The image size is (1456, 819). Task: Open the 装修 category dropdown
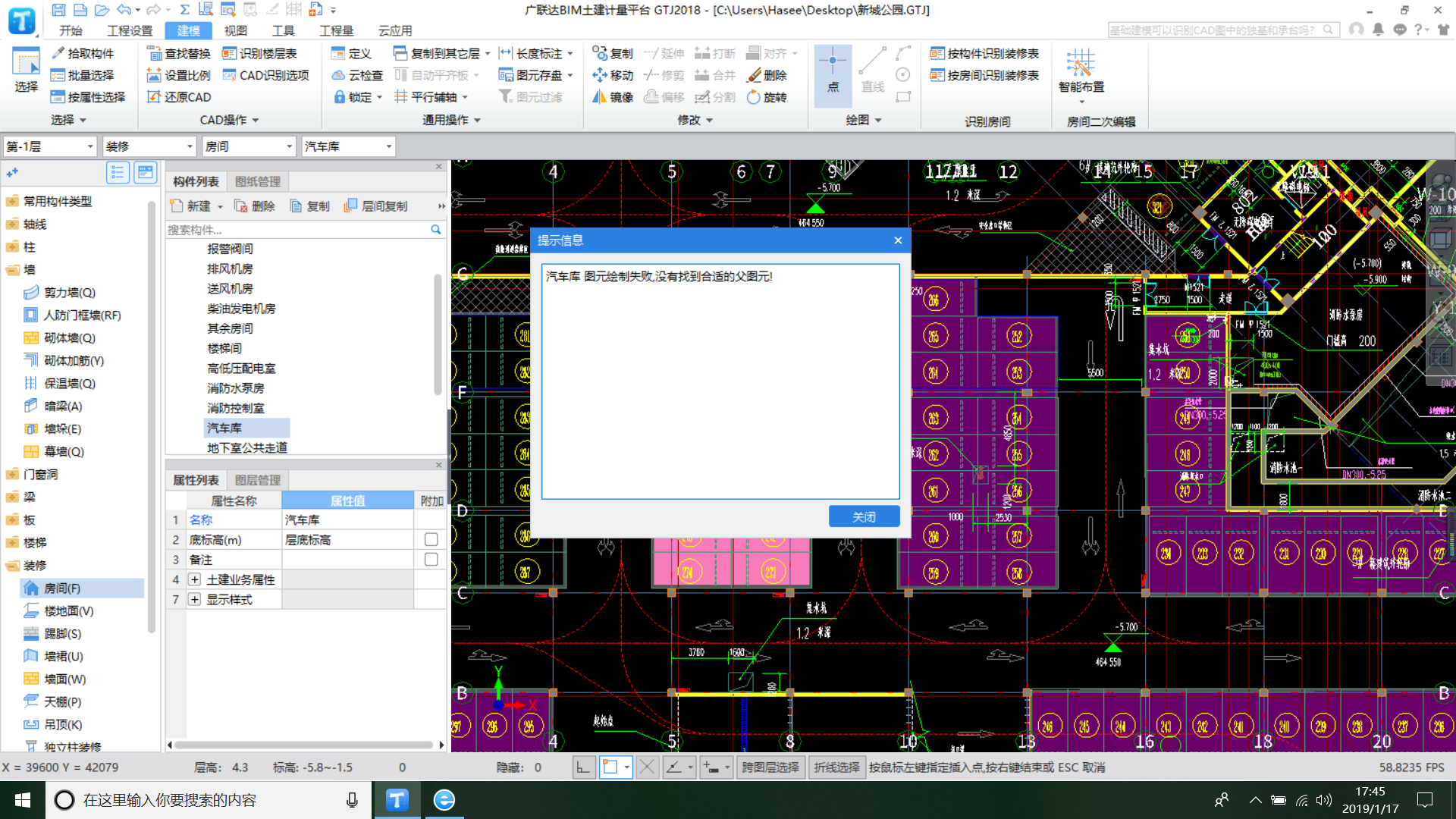coord(149,146)
